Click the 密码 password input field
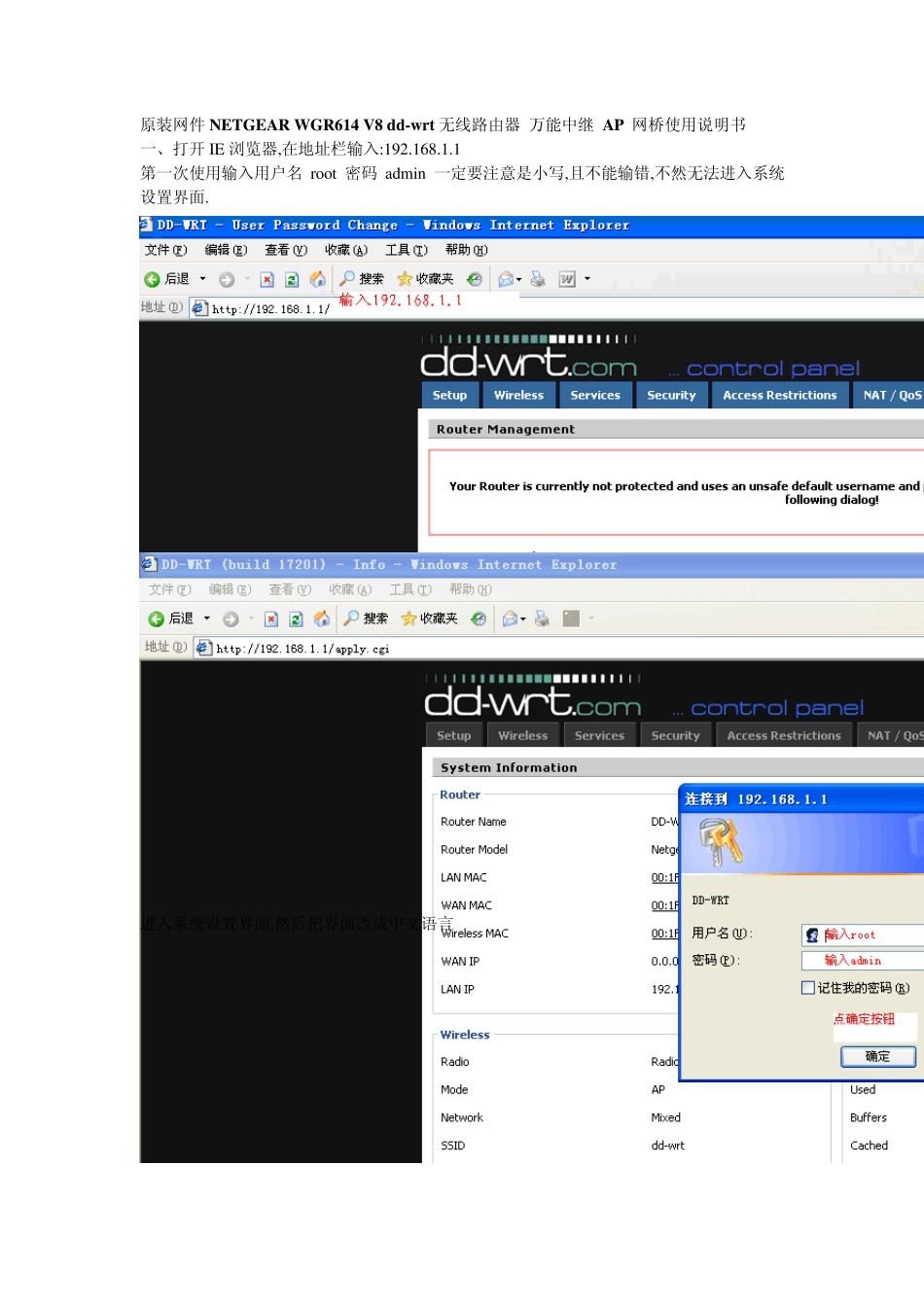This screenshot has width=924, height=1307. tap(862, 961)
